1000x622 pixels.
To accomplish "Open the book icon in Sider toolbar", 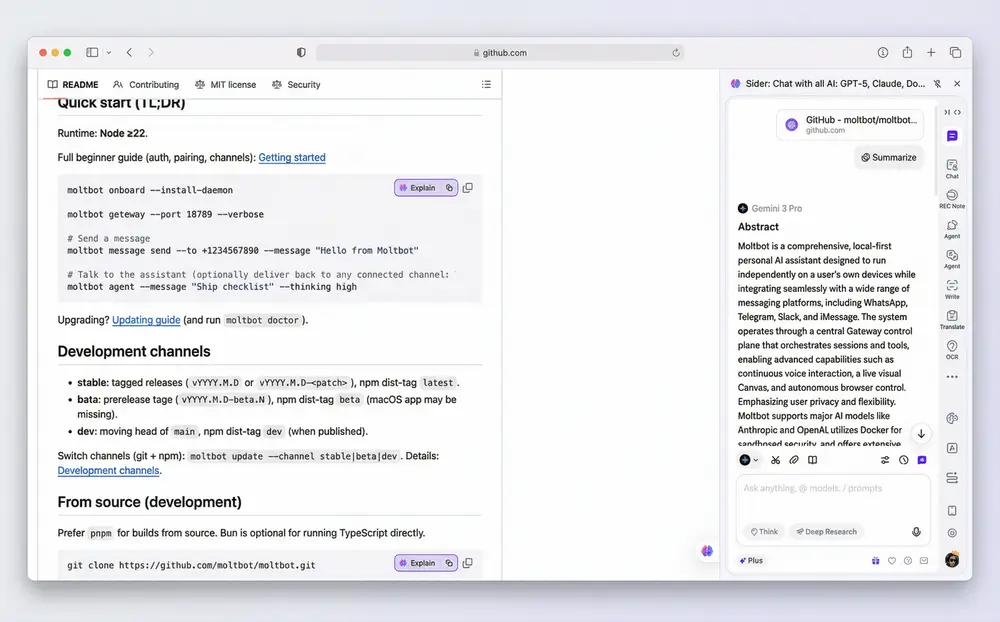I will pos(812,460).
